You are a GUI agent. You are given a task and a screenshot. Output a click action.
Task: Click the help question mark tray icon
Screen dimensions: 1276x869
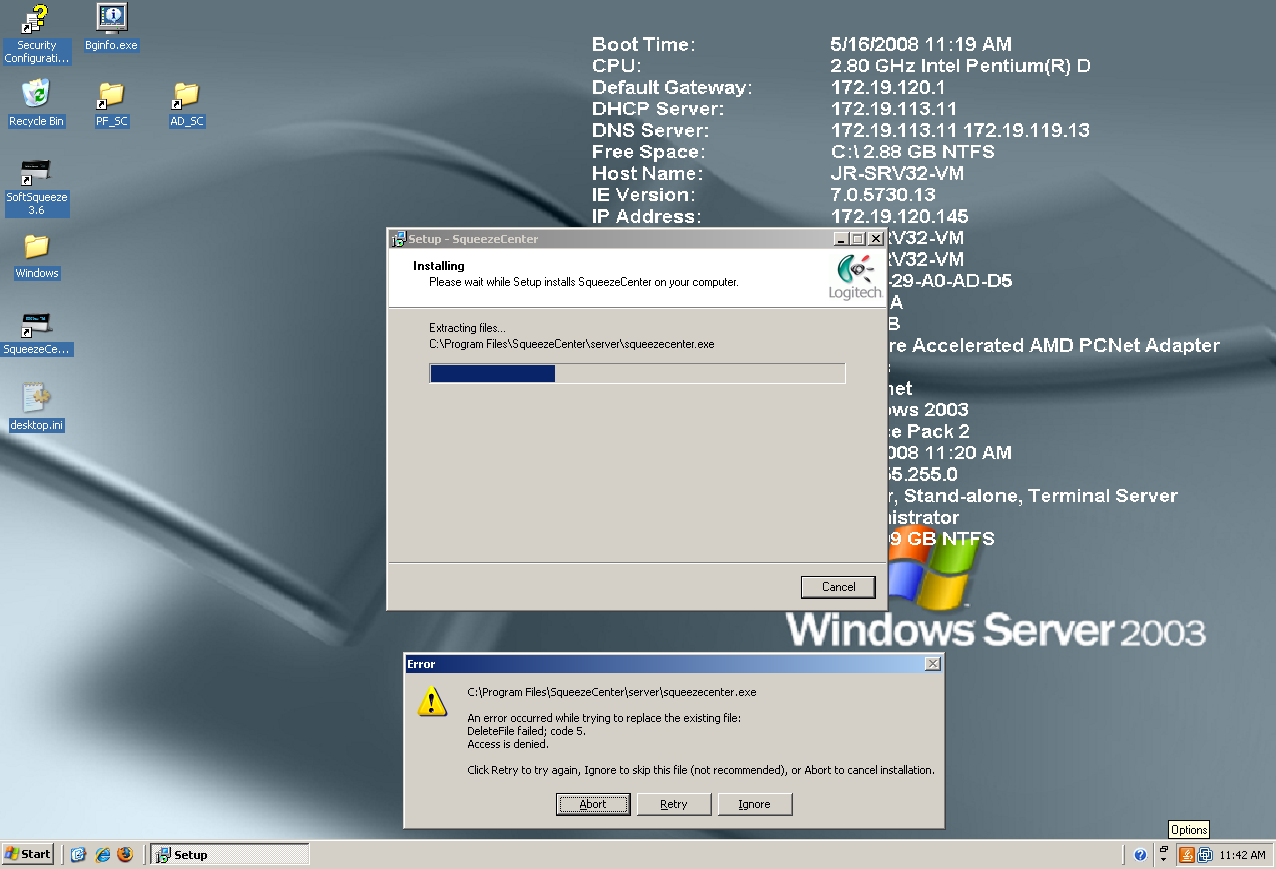(x=1141, y=855)
